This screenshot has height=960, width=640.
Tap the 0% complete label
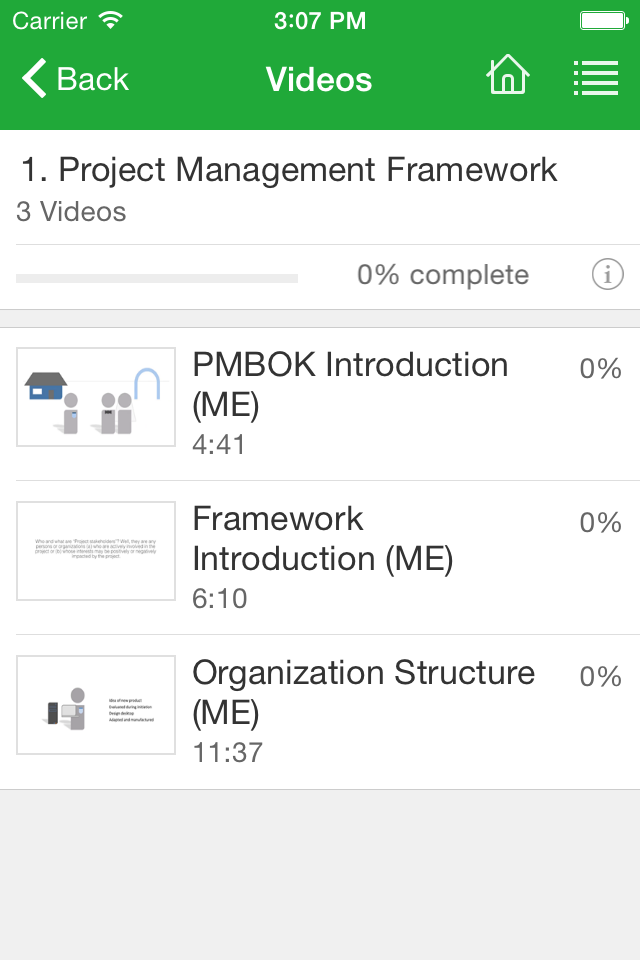pos(443,275)
